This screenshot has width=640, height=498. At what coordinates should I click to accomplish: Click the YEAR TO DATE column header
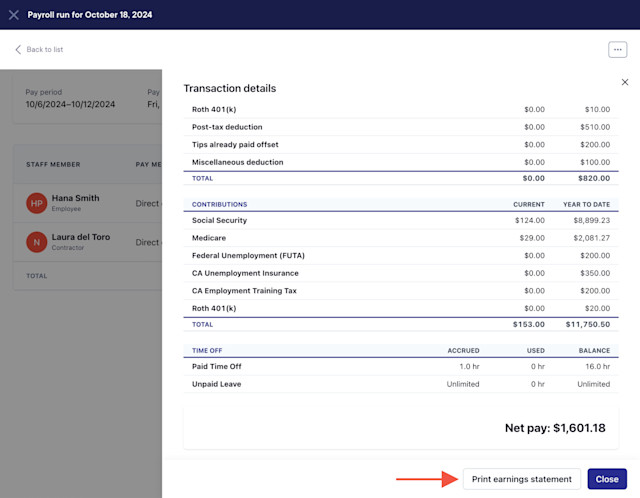pos(587,204)
